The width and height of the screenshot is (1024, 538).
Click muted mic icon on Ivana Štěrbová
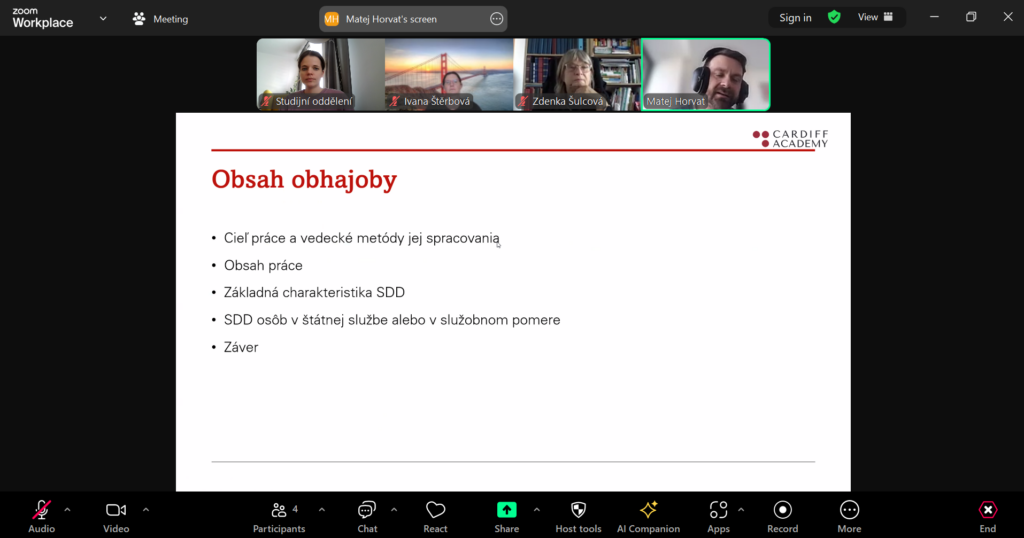point(394,102)
